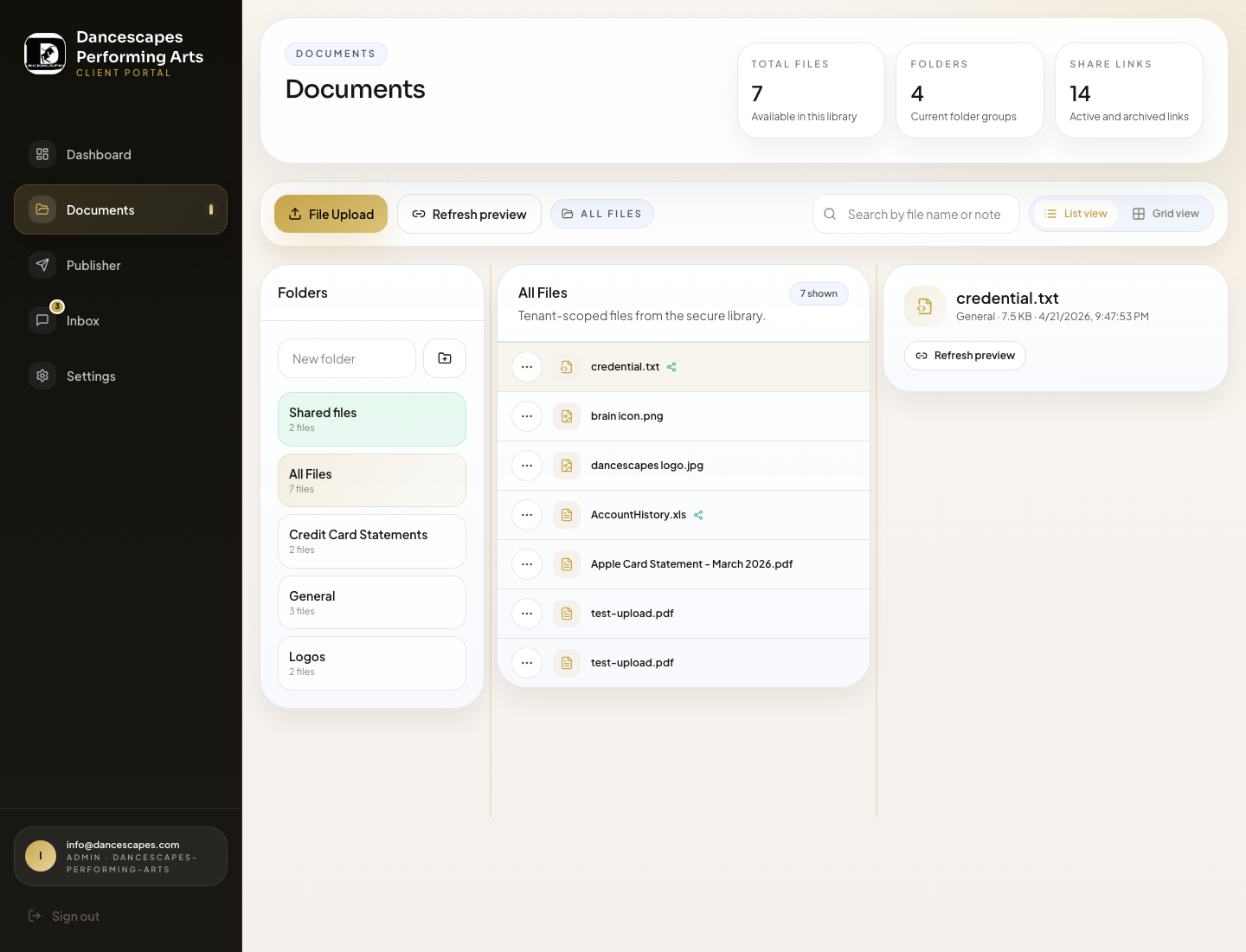Image resolution: width=1246 pixels, height=952 pixels.
Task: Click the Dashboard grid icon in sidebar
Action: coord(42,154)
